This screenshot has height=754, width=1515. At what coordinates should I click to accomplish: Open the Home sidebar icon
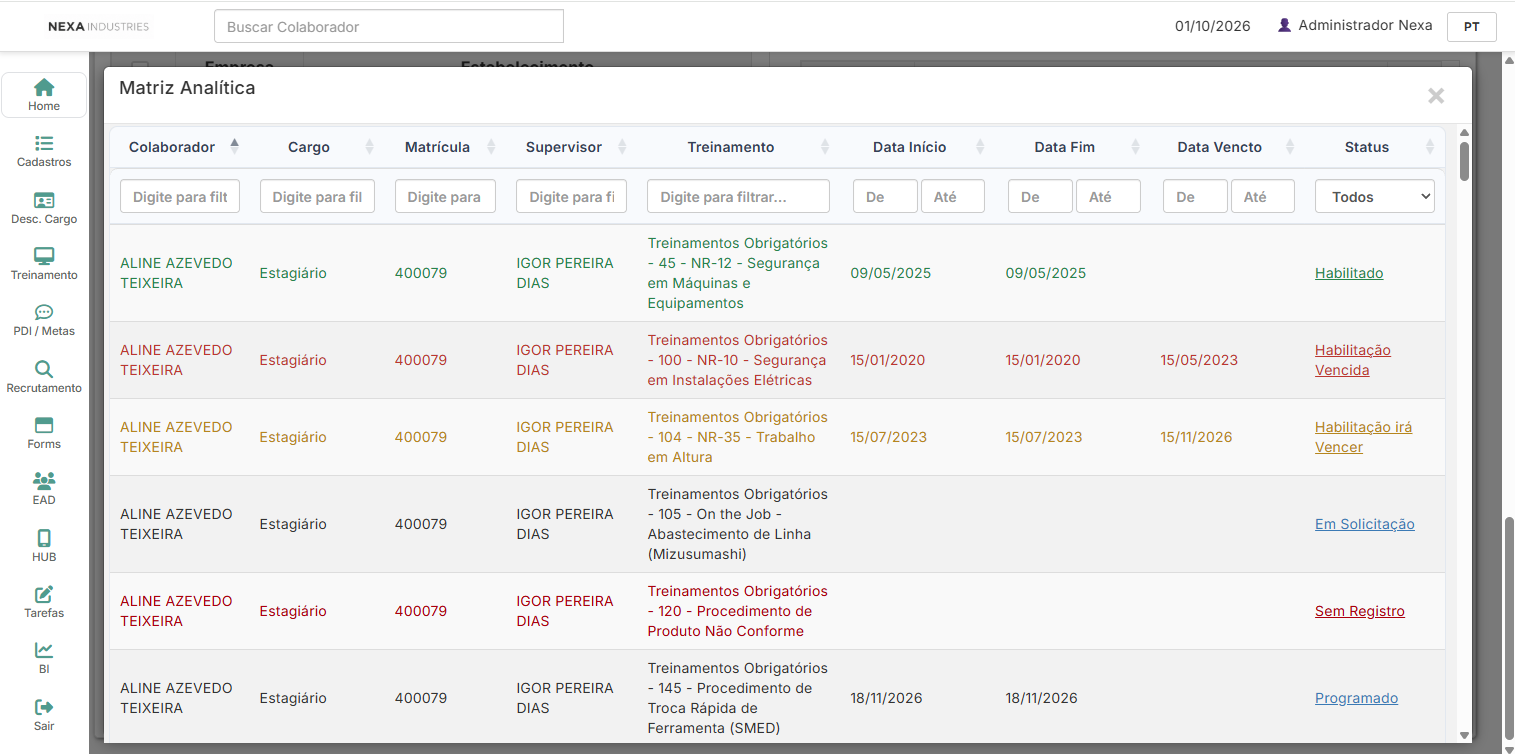pyautogui.click(x=44, y=87)
